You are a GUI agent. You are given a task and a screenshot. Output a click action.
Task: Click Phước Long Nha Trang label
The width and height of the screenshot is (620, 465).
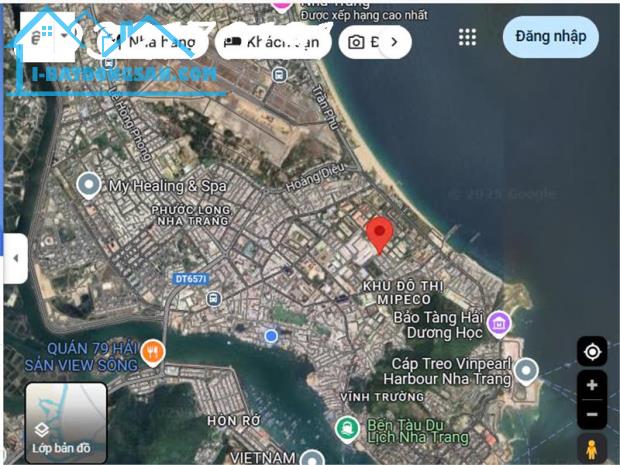(192, 215)
